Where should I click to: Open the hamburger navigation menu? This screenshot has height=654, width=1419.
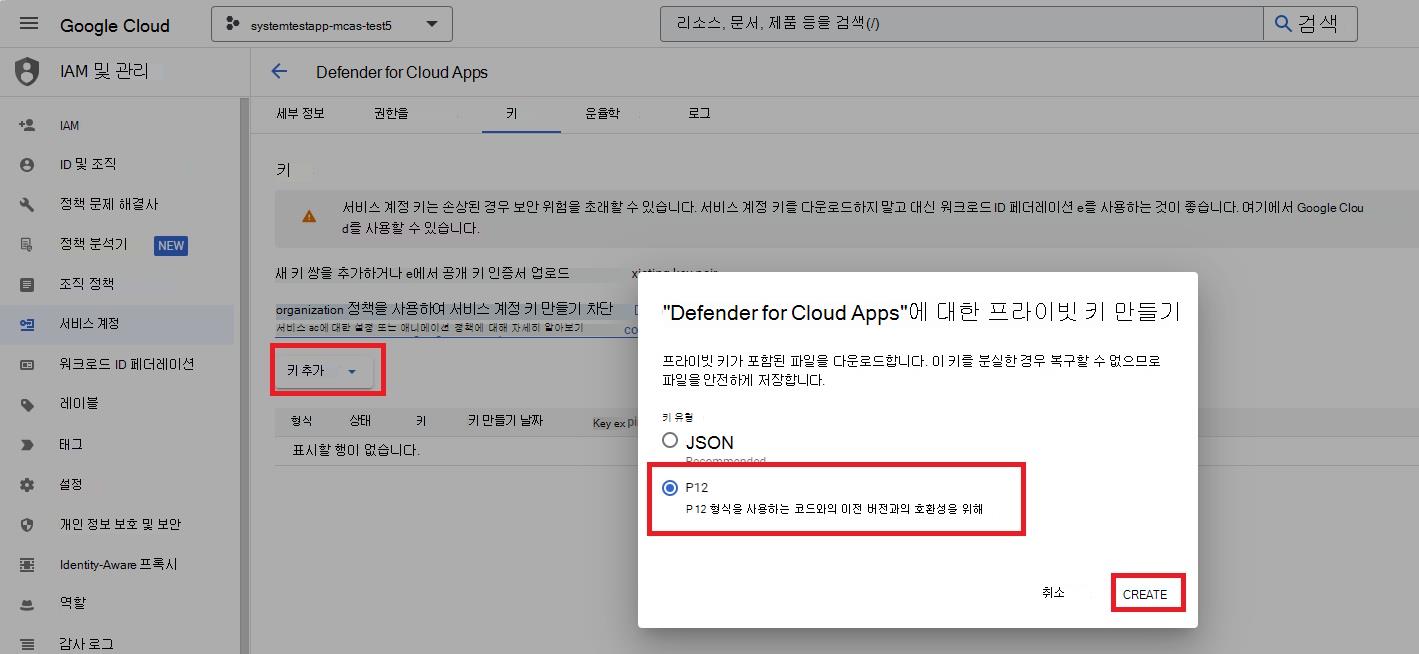(29, 24)
